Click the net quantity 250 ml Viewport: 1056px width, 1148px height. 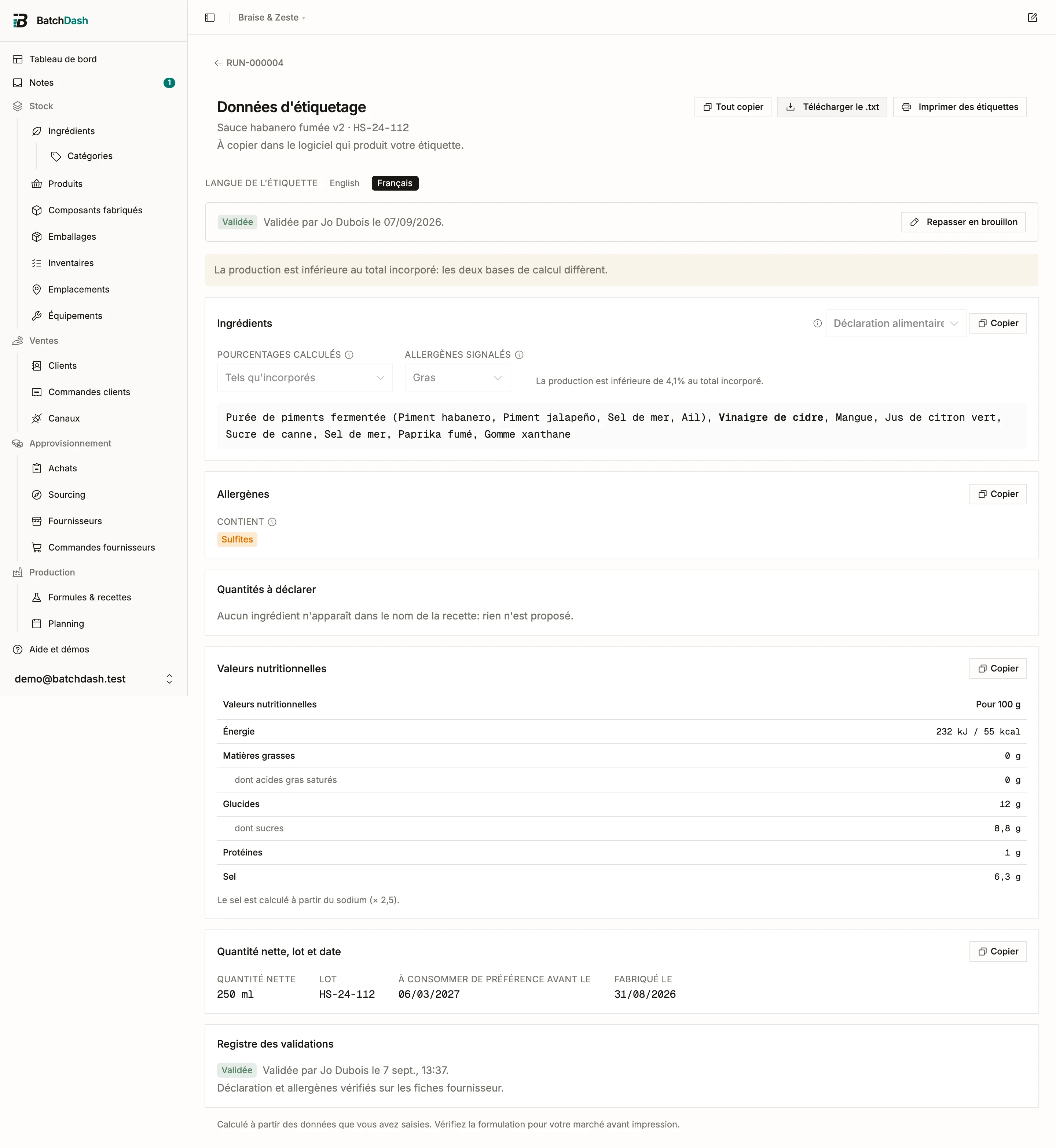[x=235, y=994]
